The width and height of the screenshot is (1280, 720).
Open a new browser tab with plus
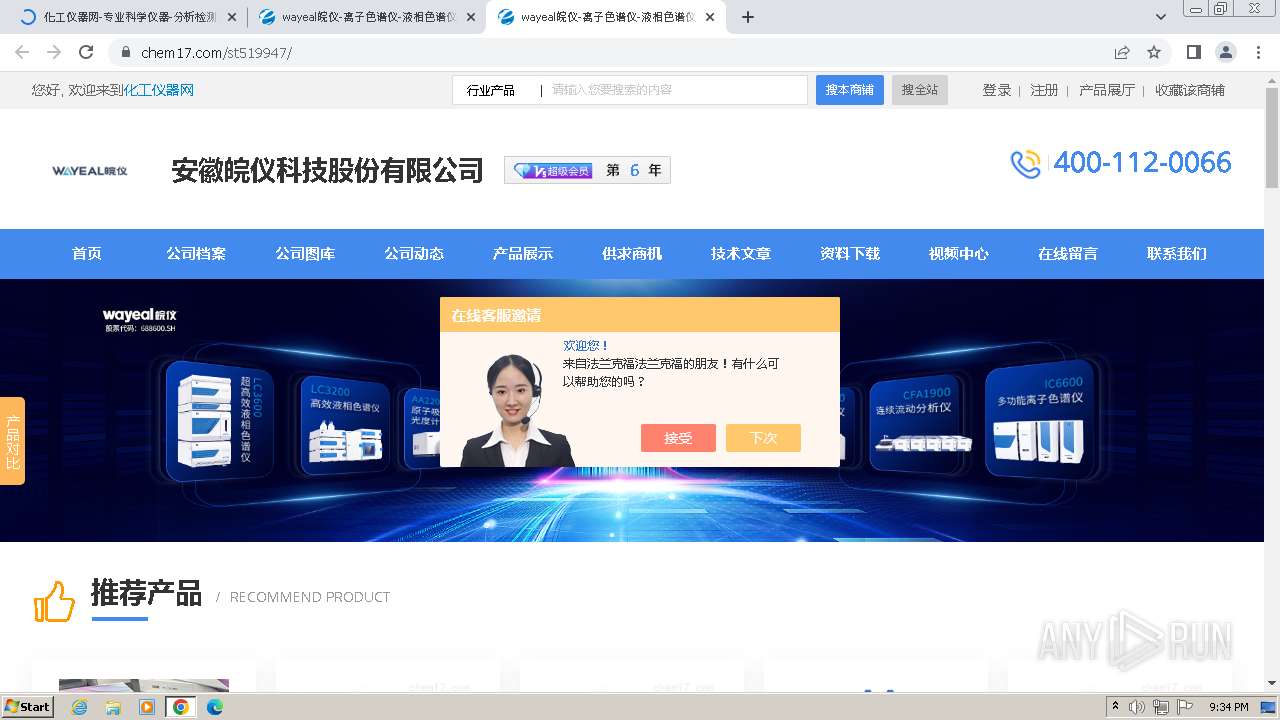click(748, 17)
